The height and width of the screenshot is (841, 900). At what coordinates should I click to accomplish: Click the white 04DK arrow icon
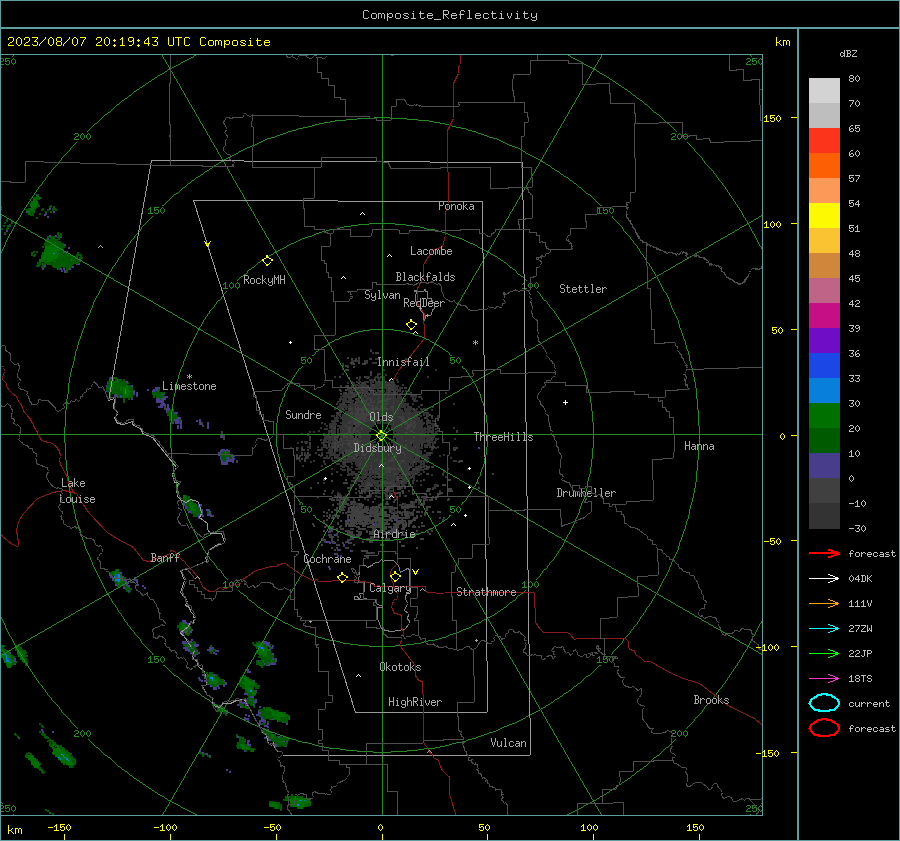824,578
